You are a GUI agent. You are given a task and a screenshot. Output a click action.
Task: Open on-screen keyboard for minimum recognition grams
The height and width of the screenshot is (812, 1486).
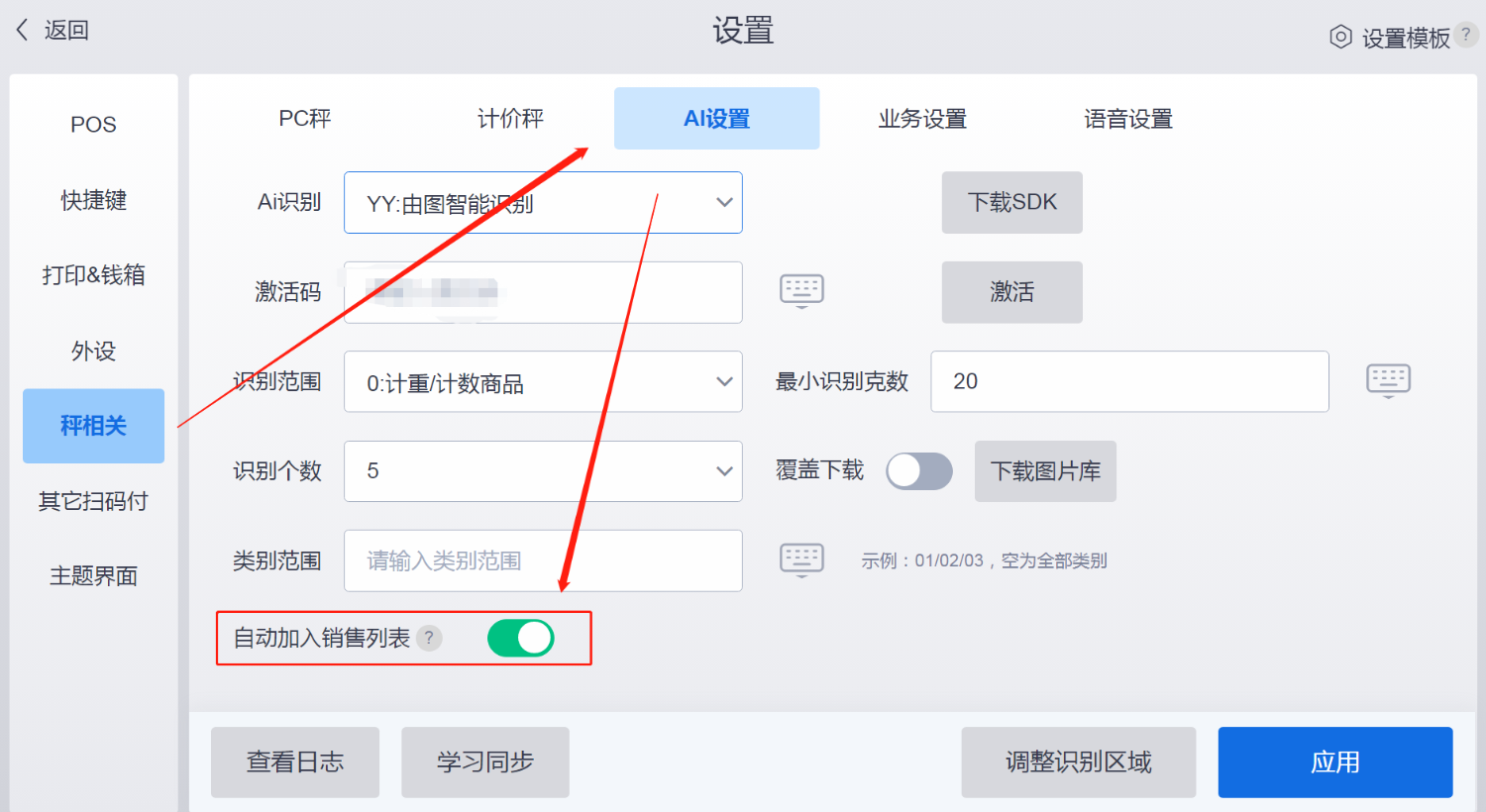(x=1388, y=380)
